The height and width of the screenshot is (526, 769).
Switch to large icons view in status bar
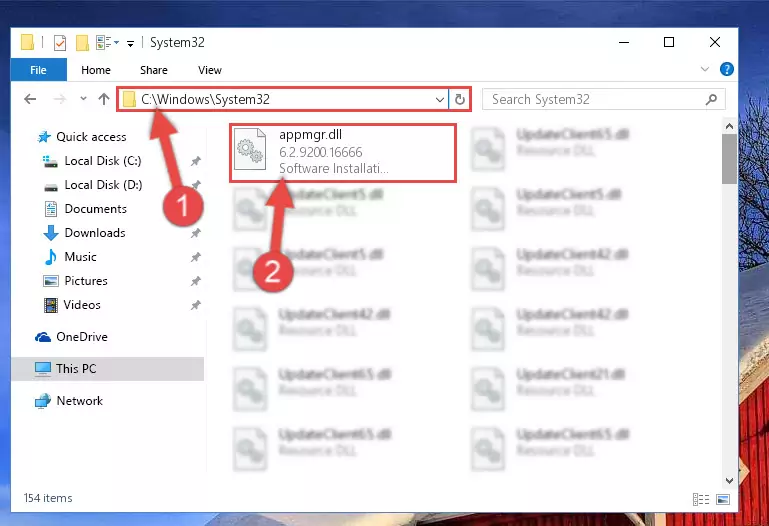(722, 500)
